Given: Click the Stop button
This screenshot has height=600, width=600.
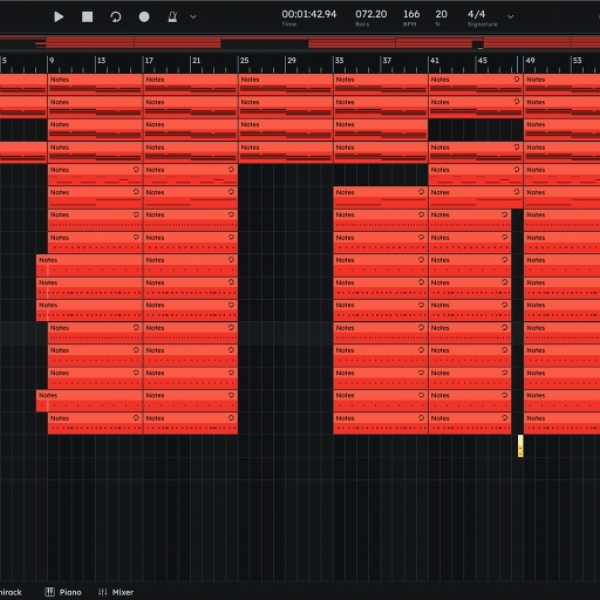Looking at the screenshot, I should 87,17.
